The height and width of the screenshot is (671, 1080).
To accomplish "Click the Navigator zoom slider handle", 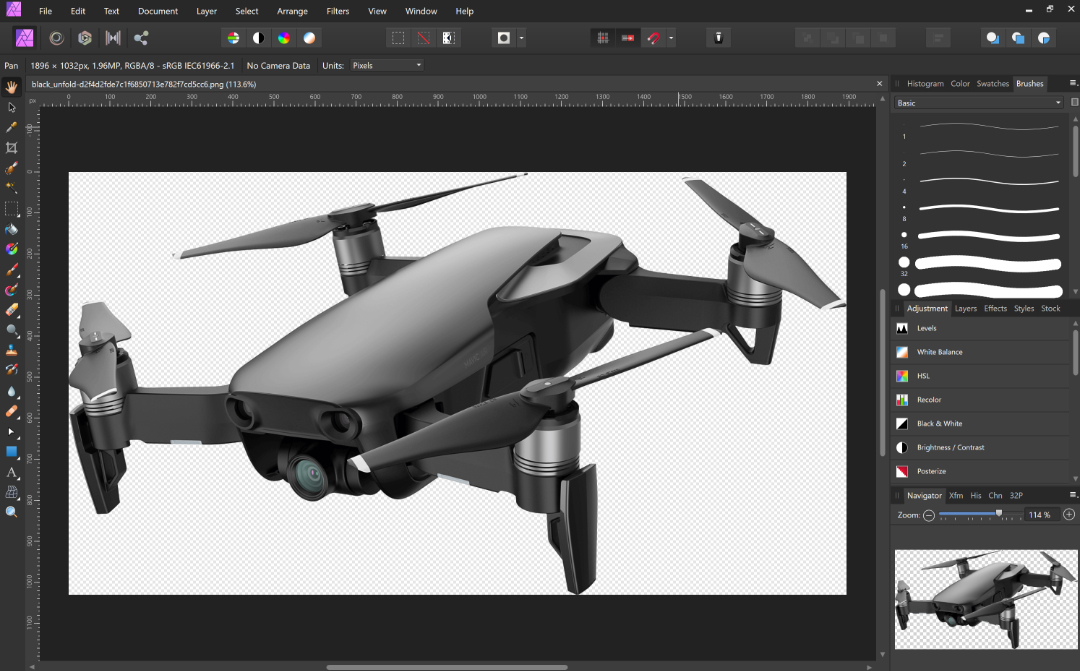I will coord(998,514).
